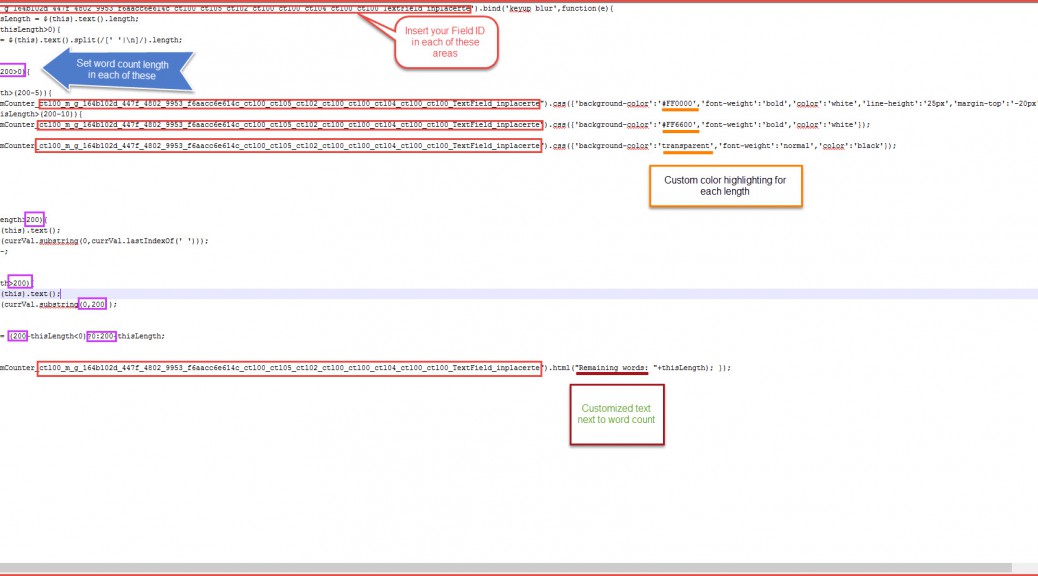
Task: Click the horizontal scrollbar at the bottom
Action: [x=500, y=568]
